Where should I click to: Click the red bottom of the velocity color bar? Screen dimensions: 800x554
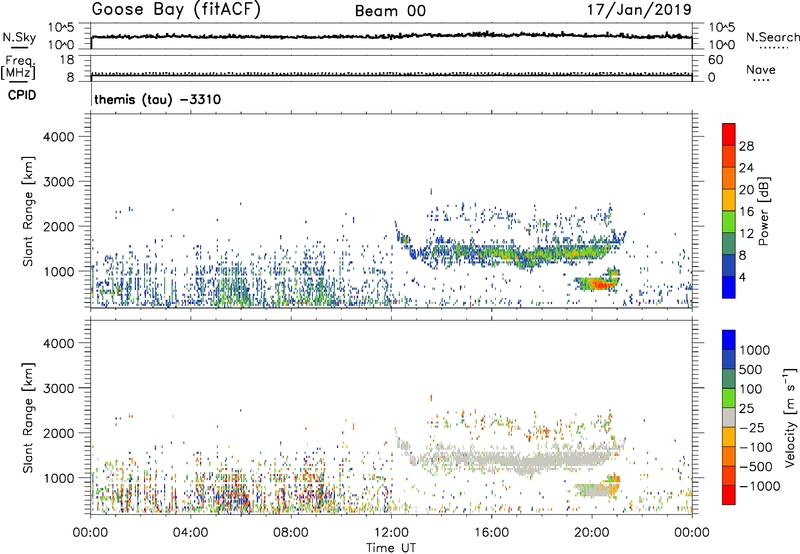tap(729, 495)
